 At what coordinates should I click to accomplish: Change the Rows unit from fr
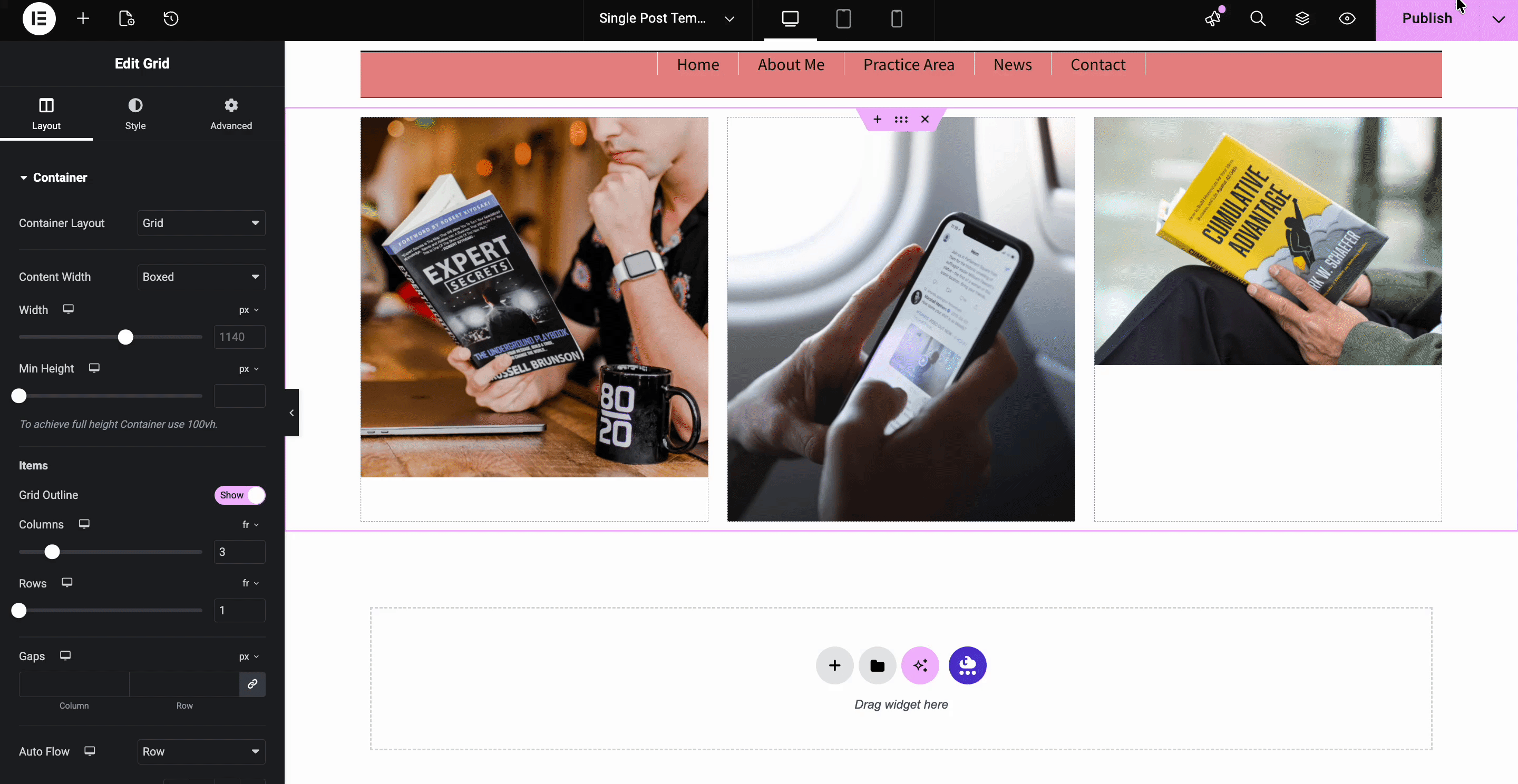click(x=250, y=583)
